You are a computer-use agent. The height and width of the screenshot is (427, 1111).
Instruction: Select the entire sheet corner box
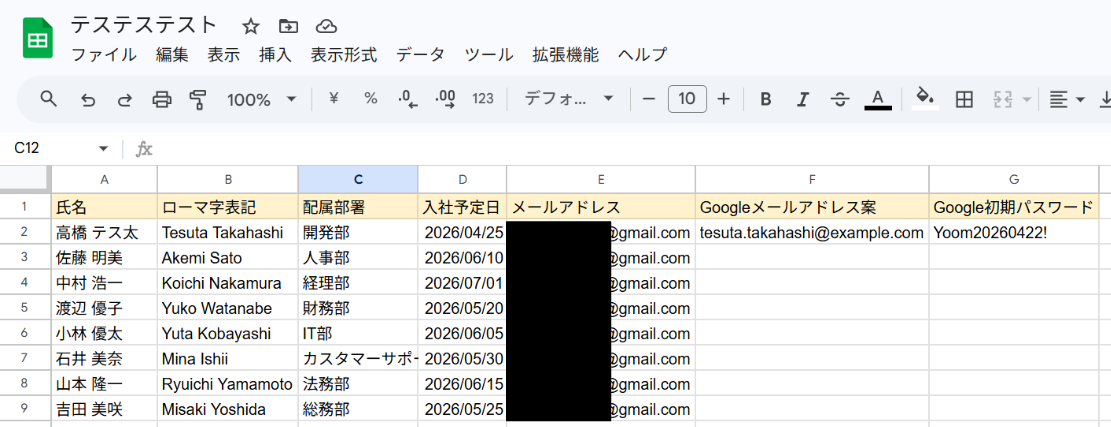tap(26, 179)
